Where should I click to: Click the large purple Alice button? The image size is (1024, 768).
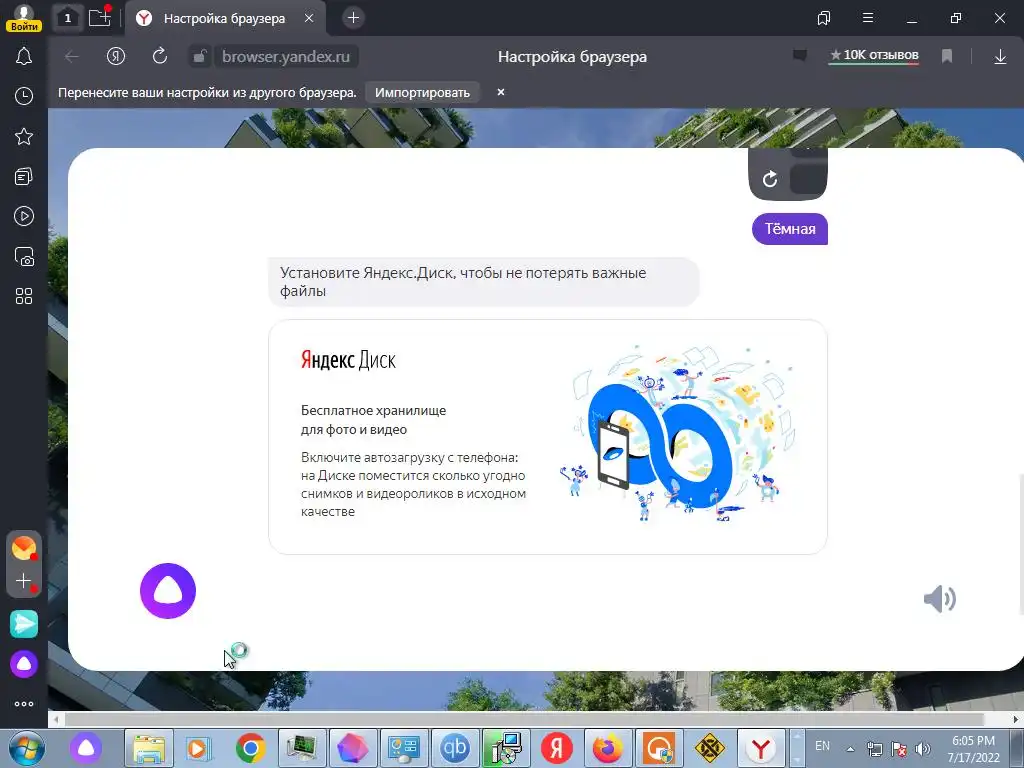click(x=168, y=591)
